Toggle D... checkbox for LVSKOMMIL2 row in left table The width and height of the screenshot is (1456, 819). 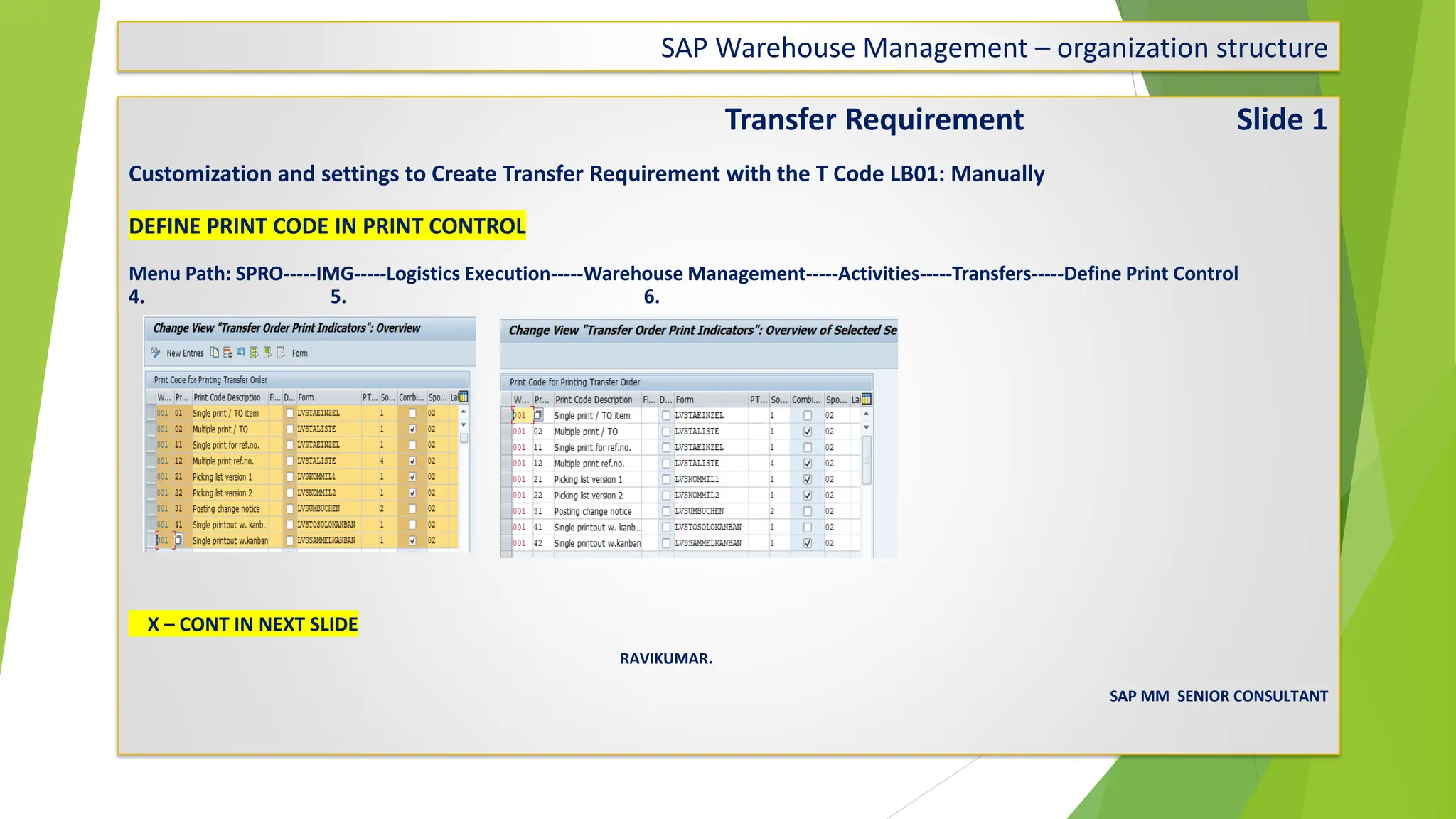290,493
